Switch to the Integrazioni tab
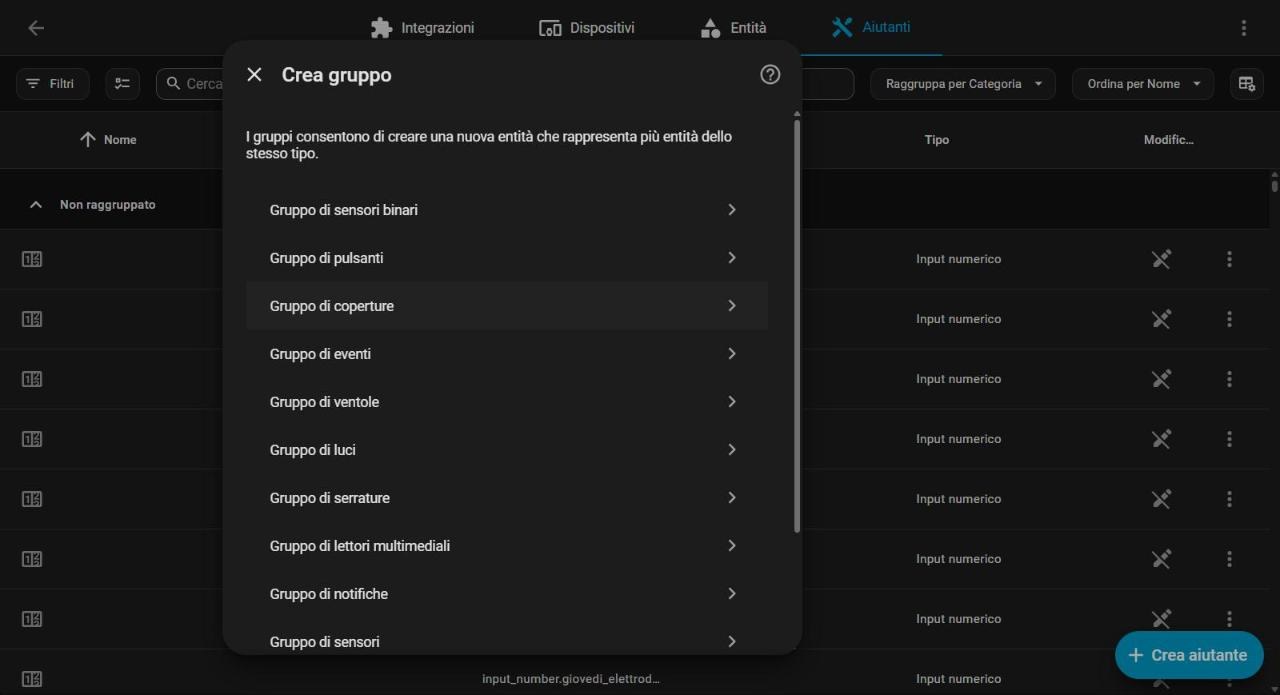 422,28
